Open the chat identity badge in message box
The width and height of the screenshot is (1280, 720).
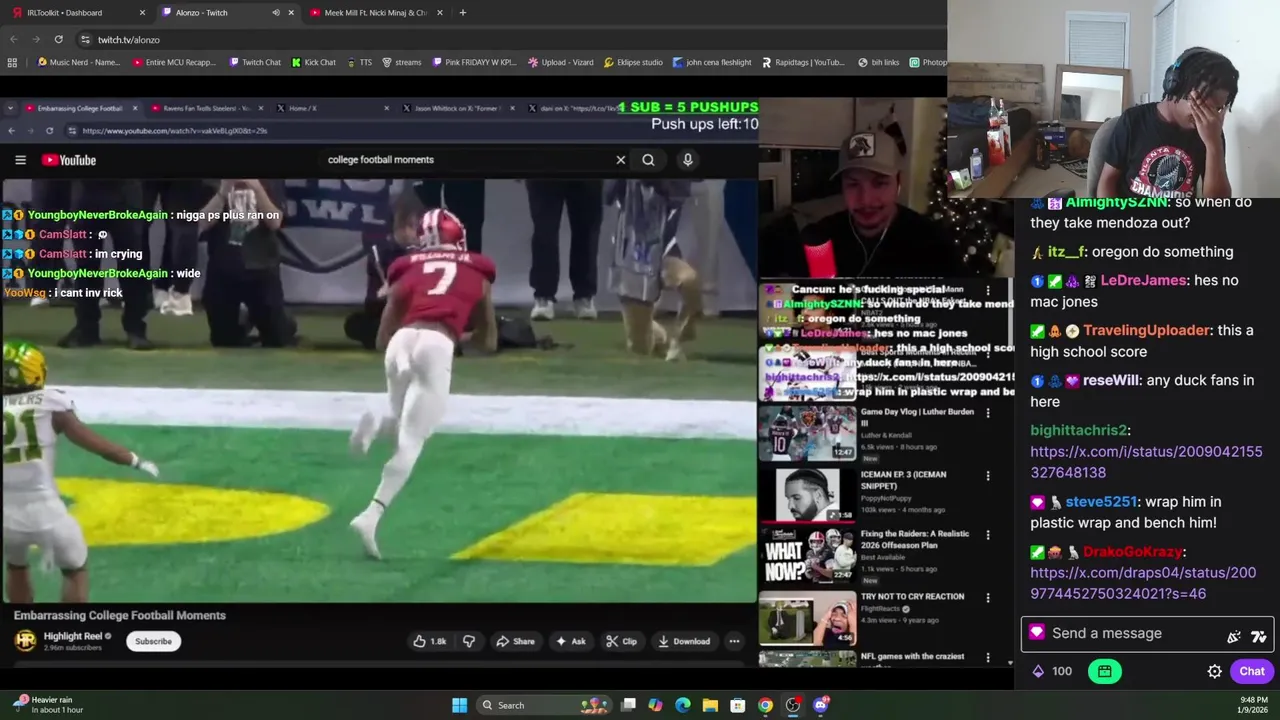coord(1037,633)
